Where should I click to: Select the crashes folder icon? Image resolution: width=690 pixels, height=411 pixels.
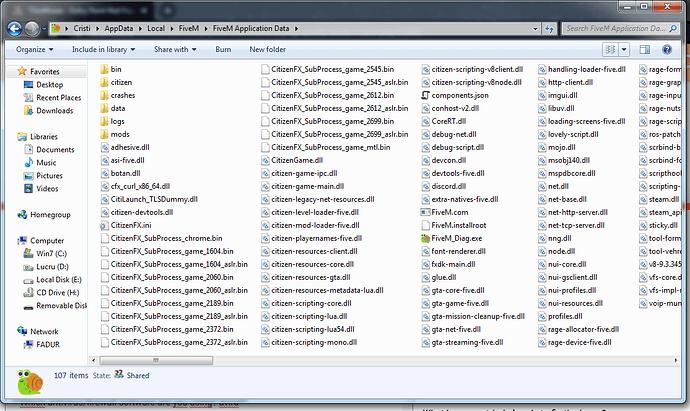(104, 95)
